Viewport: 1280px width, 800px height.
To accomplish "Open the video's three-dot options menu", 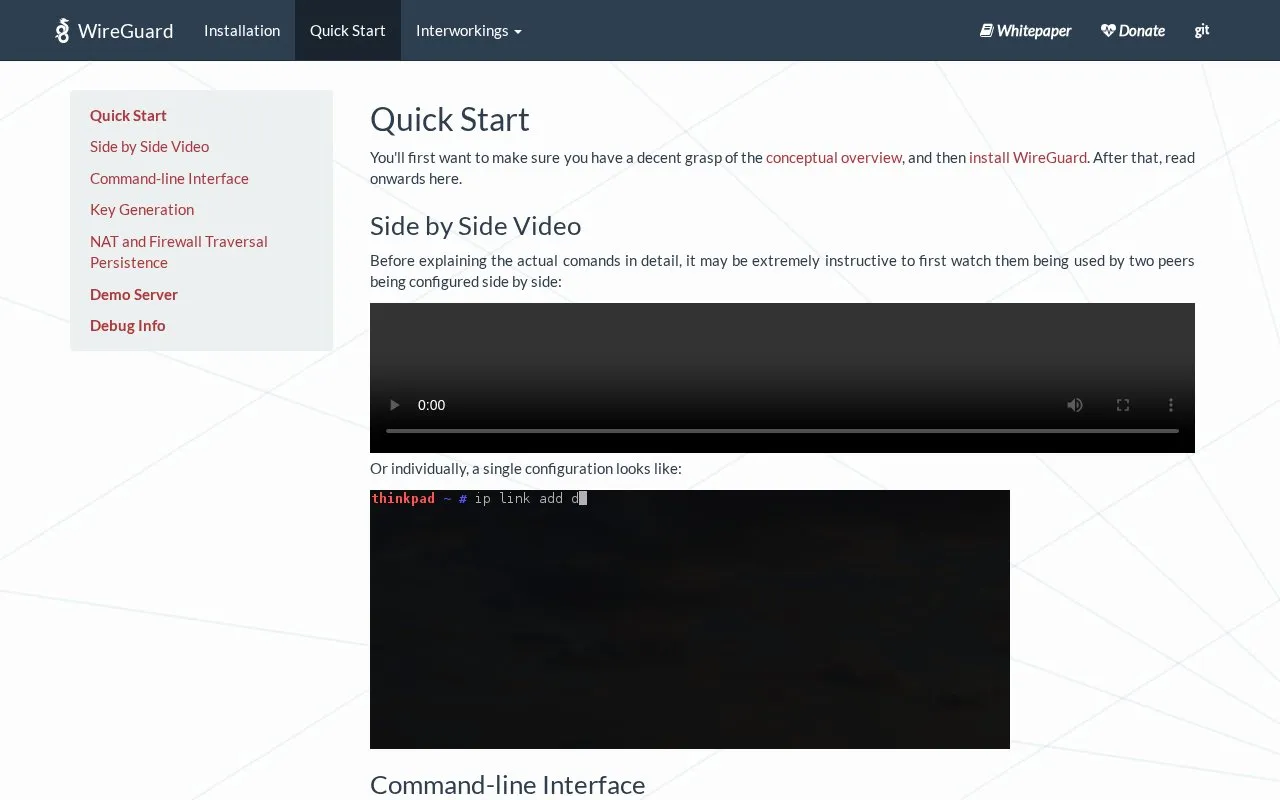I will coord(1171,405).
